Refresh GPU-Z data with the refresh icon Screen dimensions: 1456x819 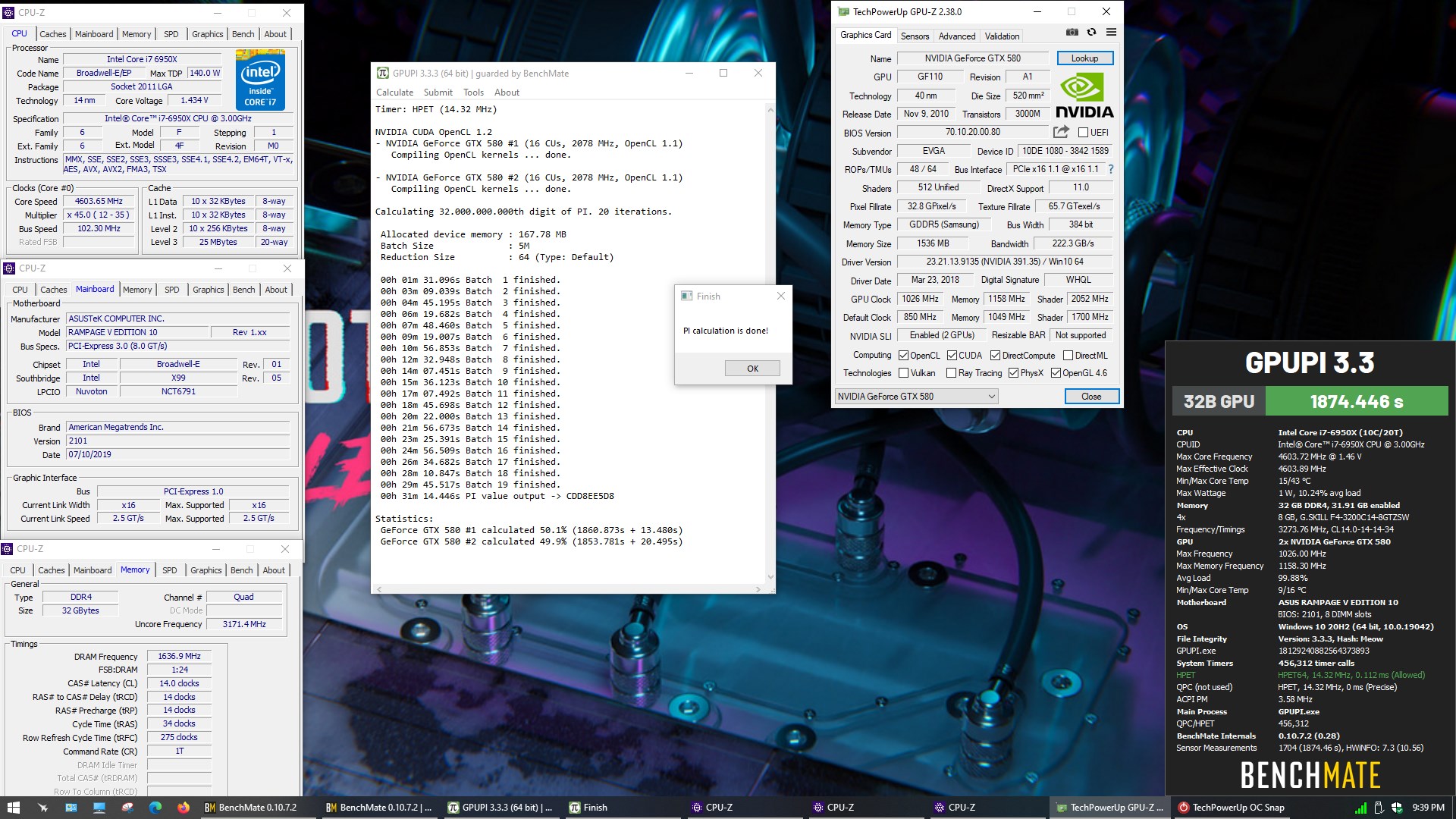point(1091,33)
